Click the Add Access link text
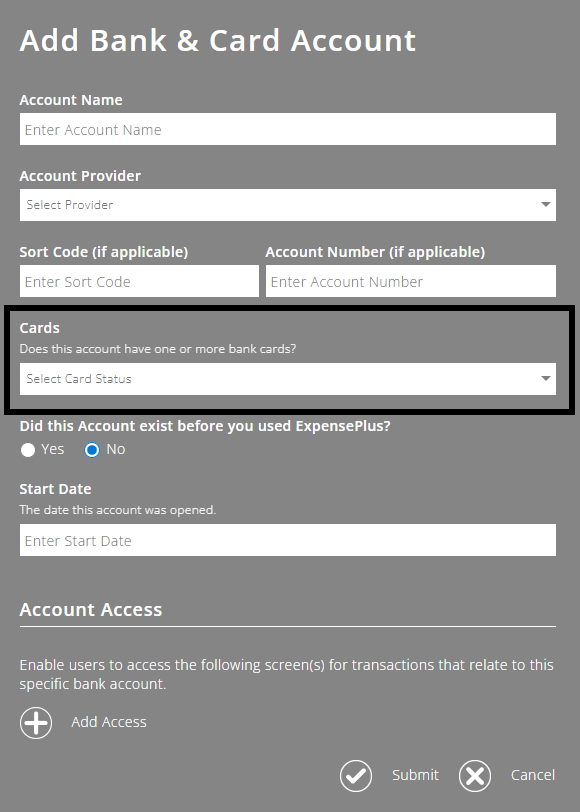580x812 pixels. point(108,722)
